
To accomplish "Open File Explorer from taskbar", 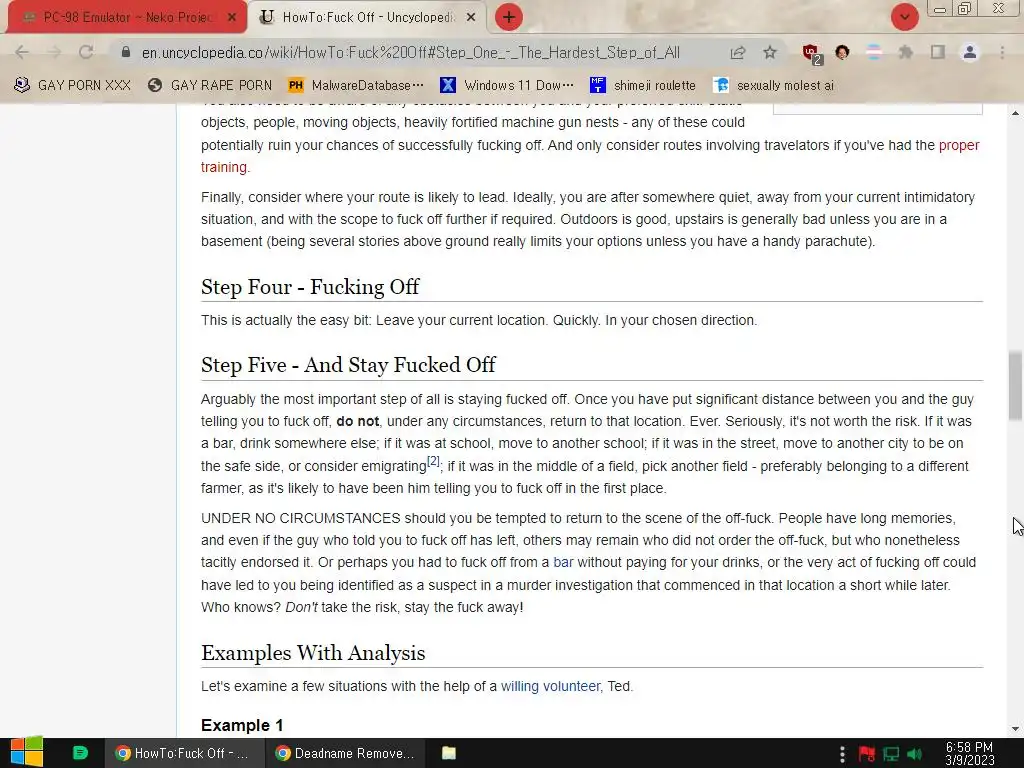I will pyautogui.click(x=449, y=753).
